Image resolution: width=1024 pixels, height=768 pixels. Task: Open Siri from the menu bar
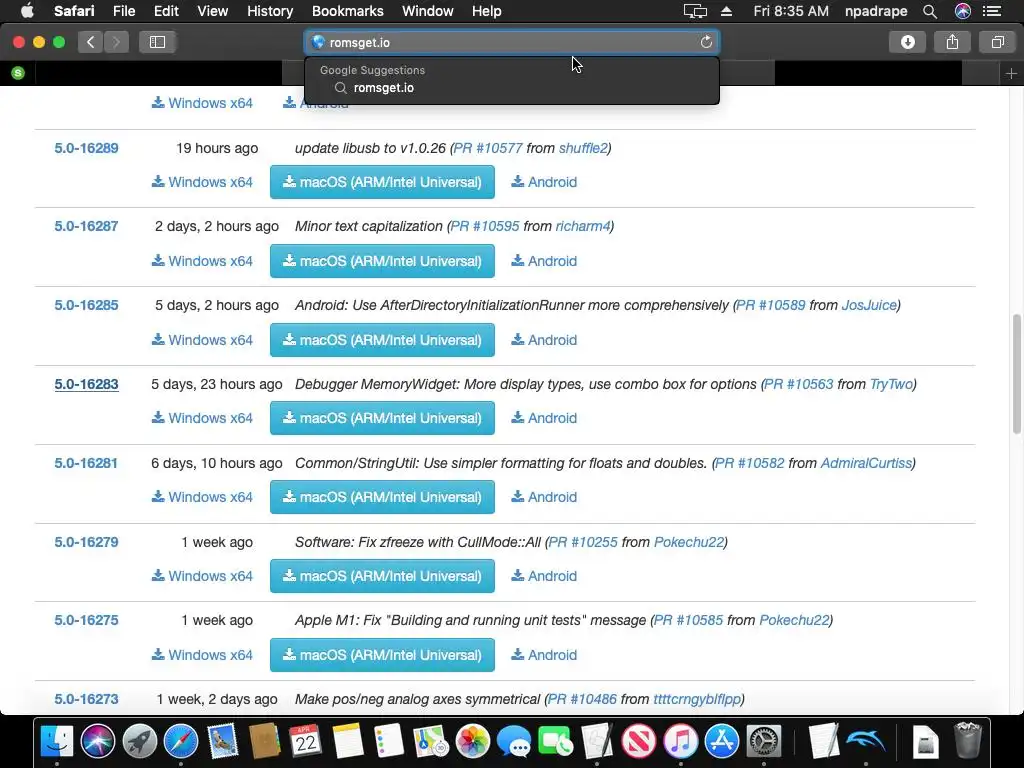tap(963, 11)
